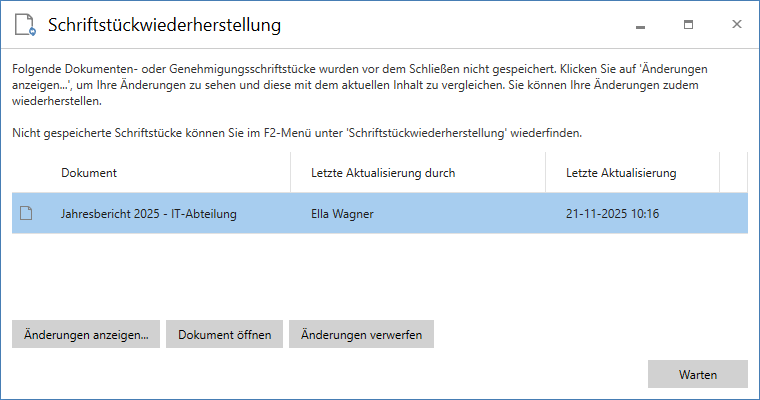Click the document recovery icon in title bar
Viewport: 760px width, 400px height.
(x=25, y=25)
